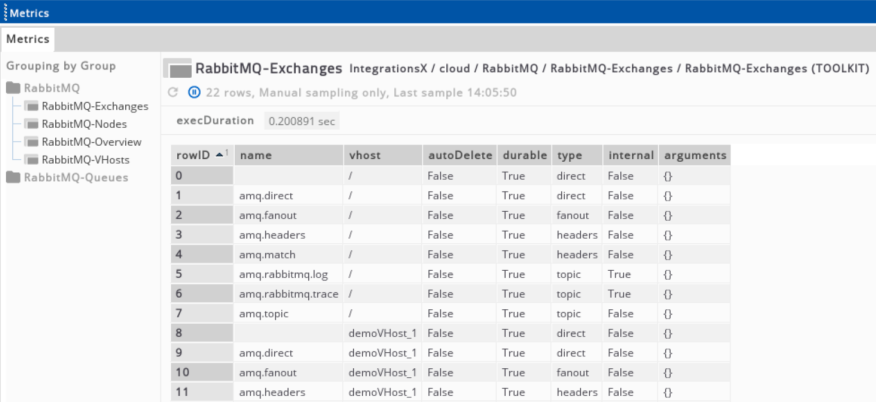This screenshot has height=402, width=876.
Task: Click the RabbitMQ-Nodes dataview icon
Action: pyautogui.click(x=32, y=124)
